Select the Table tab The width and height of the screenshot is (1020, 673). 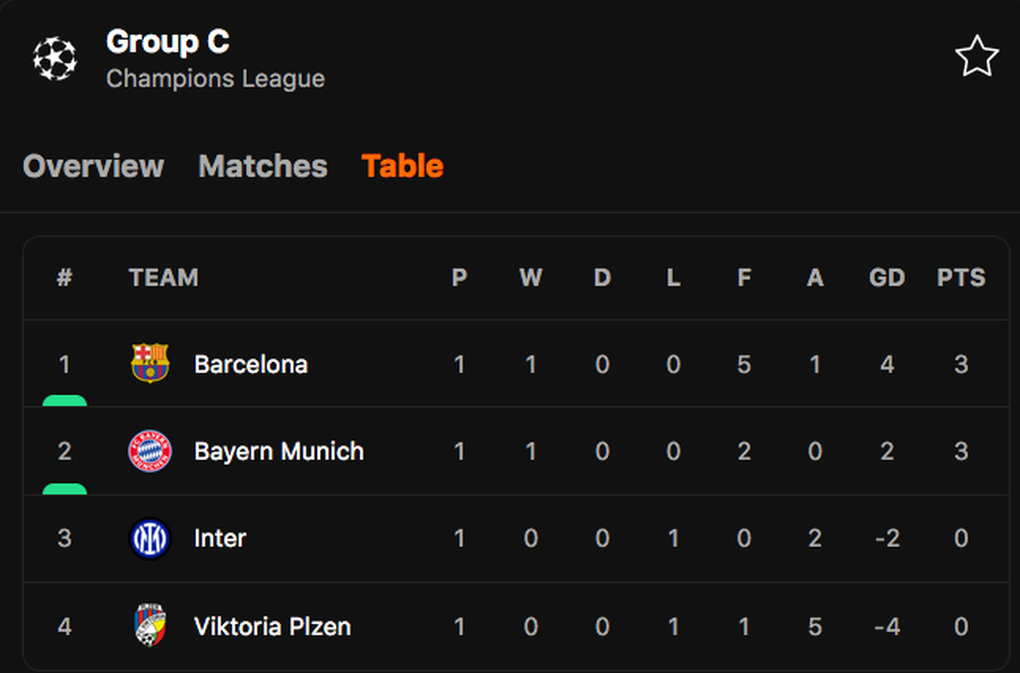pyautogui.click(x=403, y=166)
